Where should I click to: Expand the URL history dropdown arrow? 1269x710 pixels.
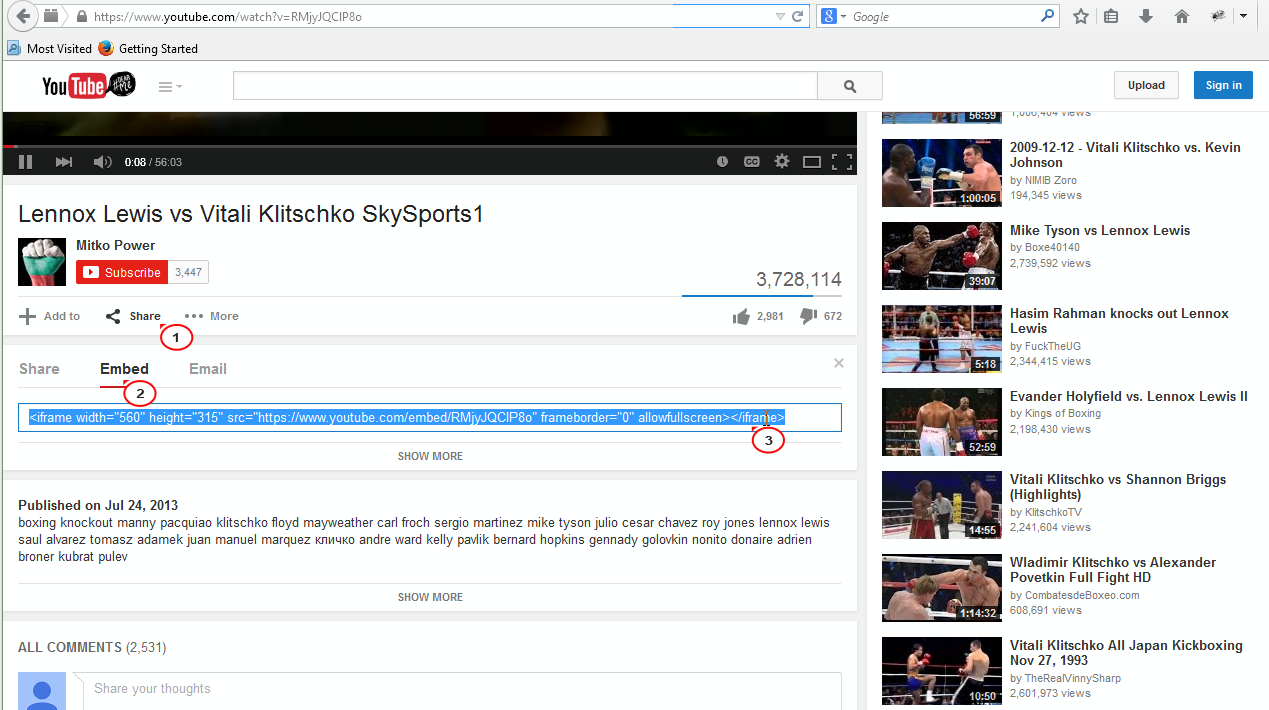tap(781, 16)
